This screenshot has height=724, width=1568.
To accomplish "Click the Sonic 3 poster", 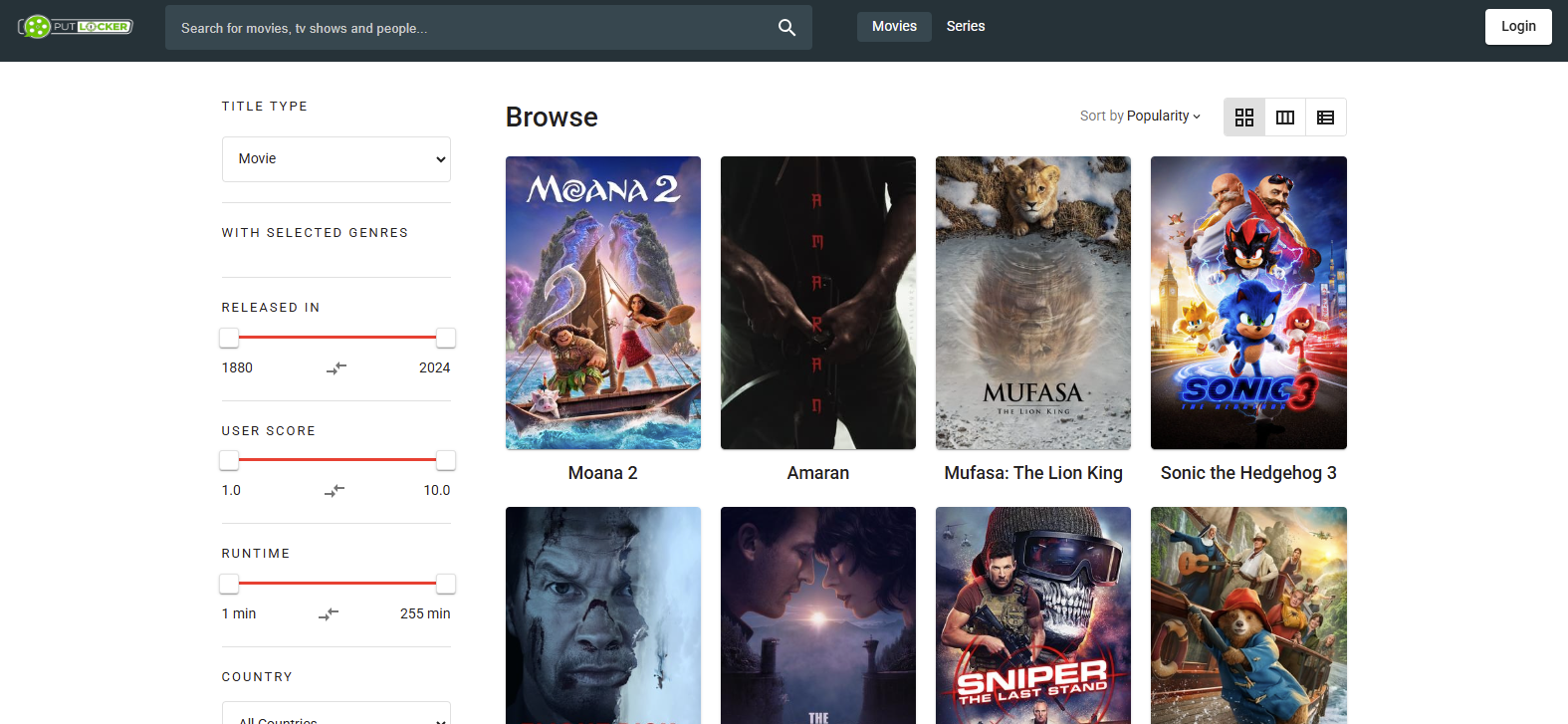I will point(1248,303).
